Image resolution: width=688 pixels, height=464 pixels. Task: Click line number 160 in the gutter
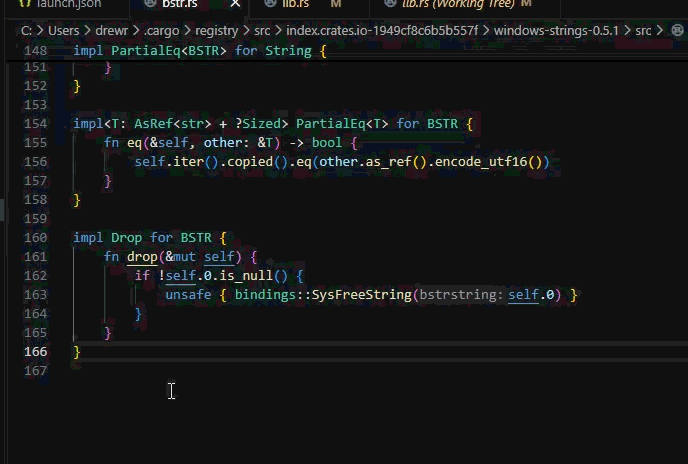(34, 238)
